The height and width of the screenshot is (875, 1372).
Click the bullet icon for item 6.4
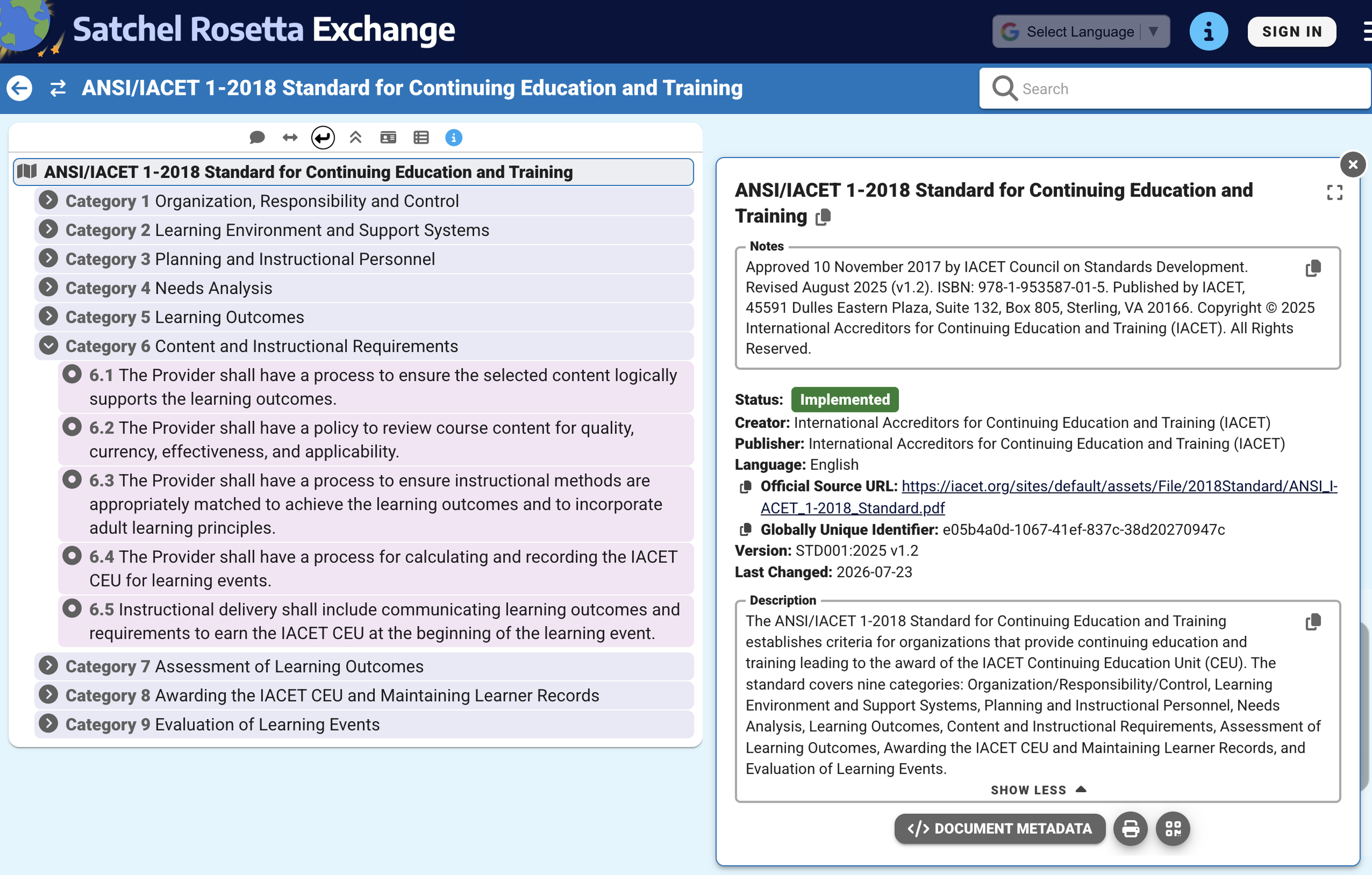pos(72,555)
